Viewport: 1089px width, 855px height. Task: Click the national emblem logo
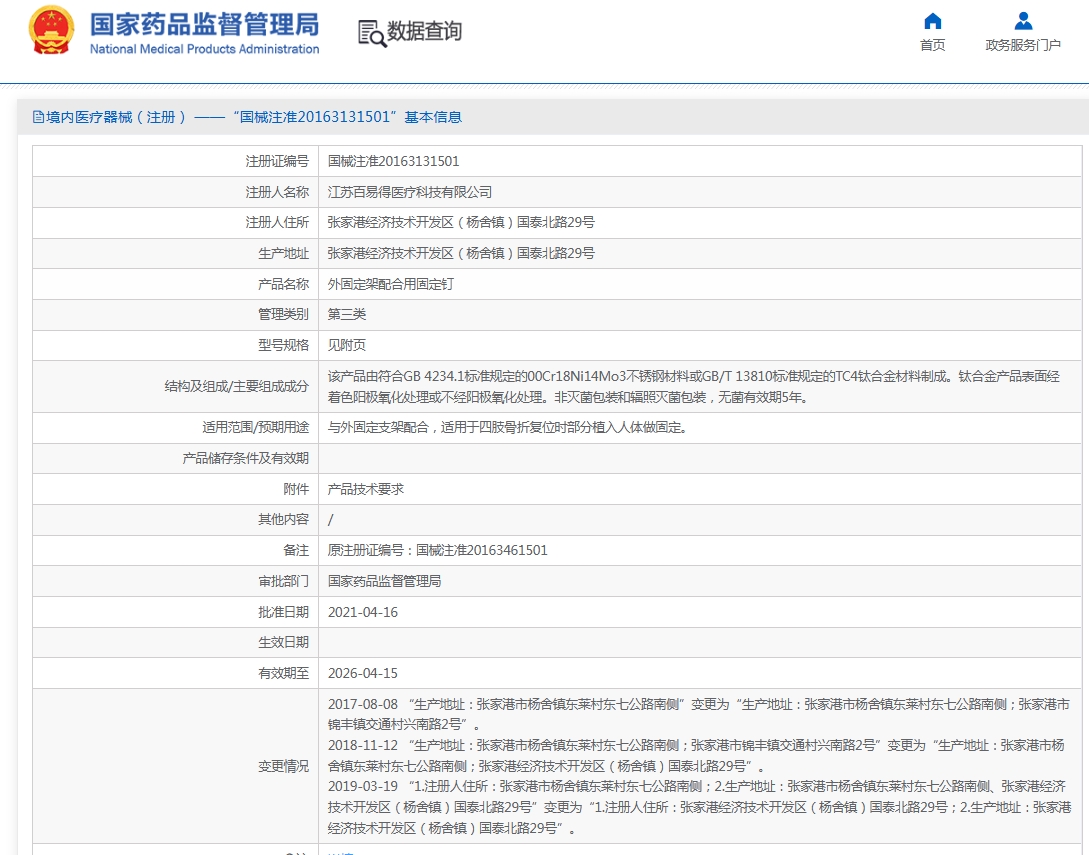coord(51,30)
